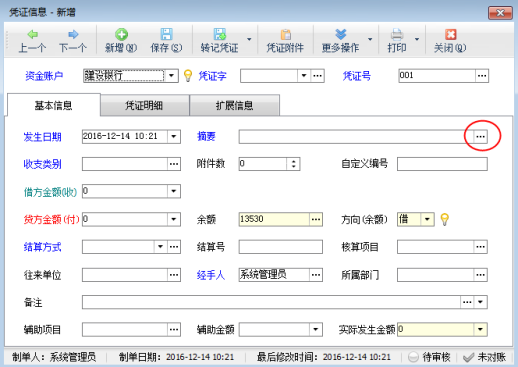518x367 pixels.
Task: Click the 转记凭证 toolbar icon
Action: (x=220, y=34)
